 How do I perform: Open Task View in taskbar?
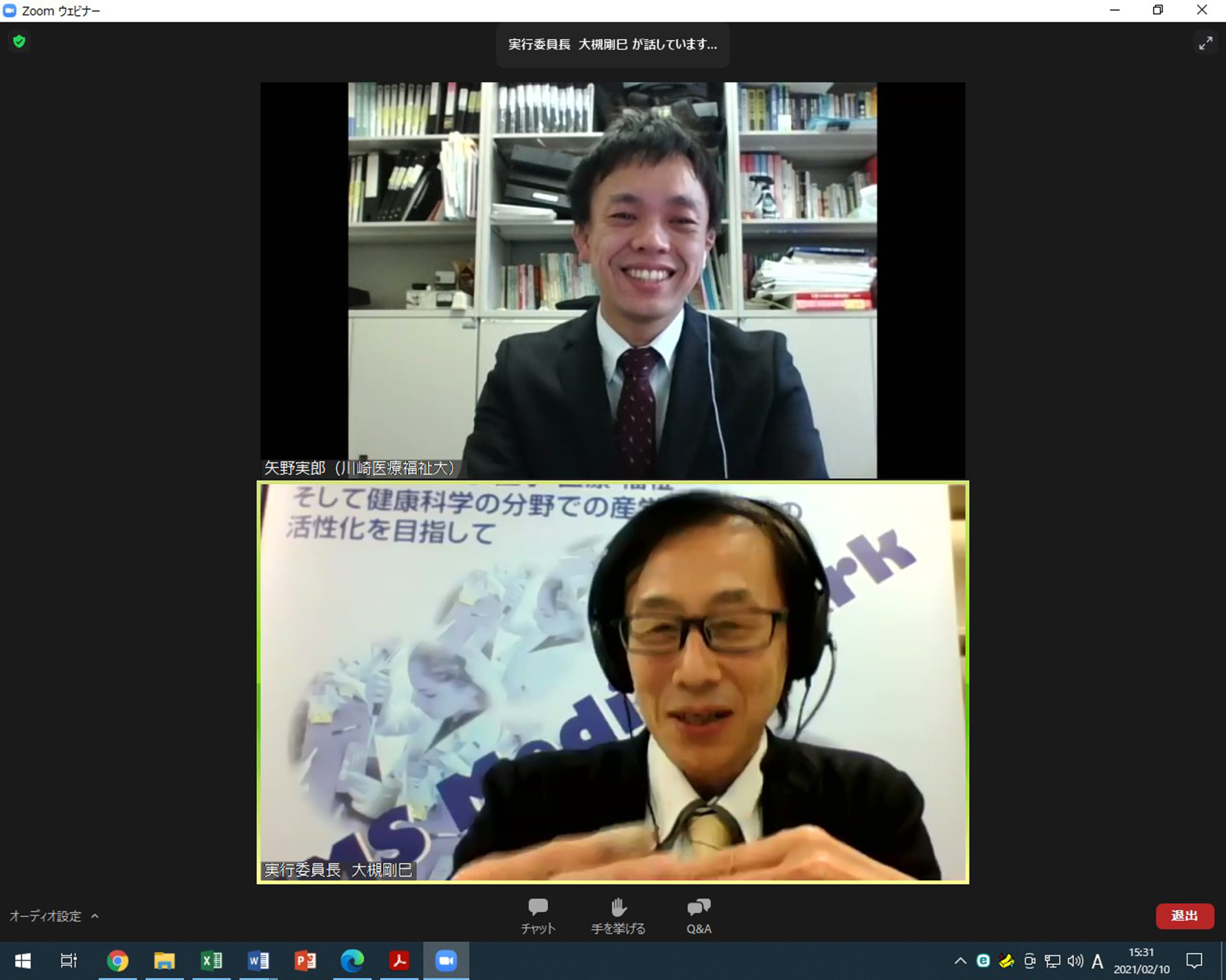69,960
